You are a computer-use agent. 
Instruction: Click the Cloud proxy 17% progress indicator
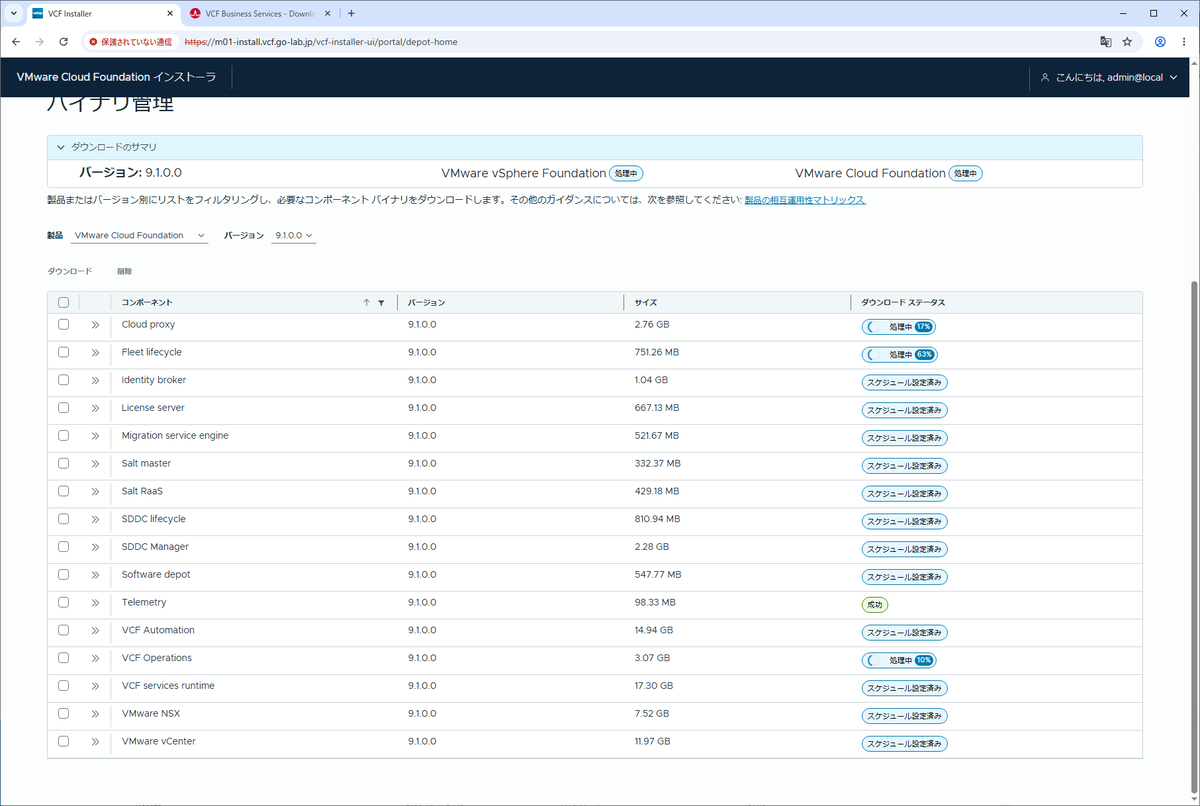899,327
